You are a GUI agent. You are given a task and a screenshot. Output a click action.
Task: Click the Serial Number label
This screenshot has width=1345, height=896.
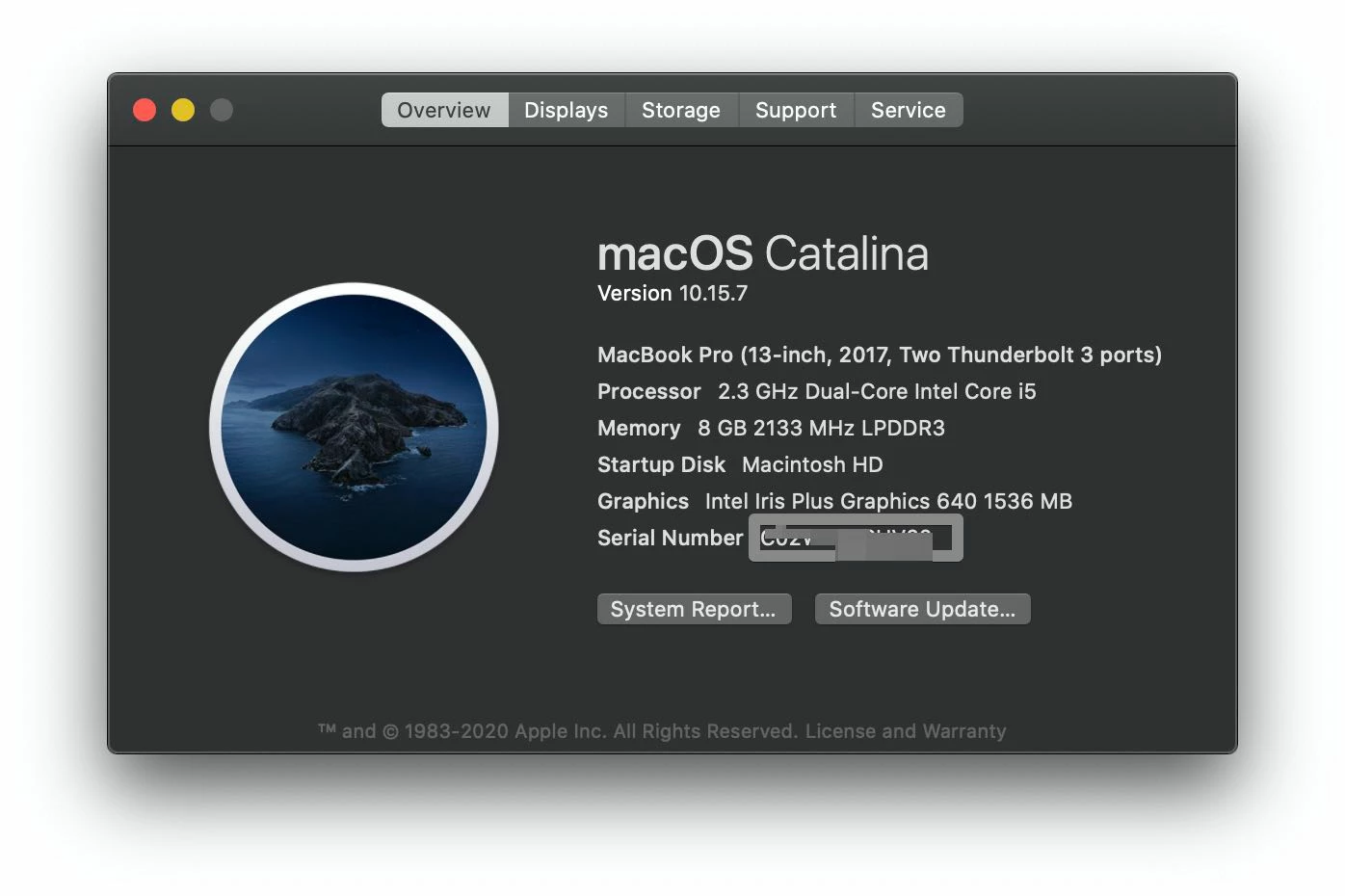click(x=671, y=538)
